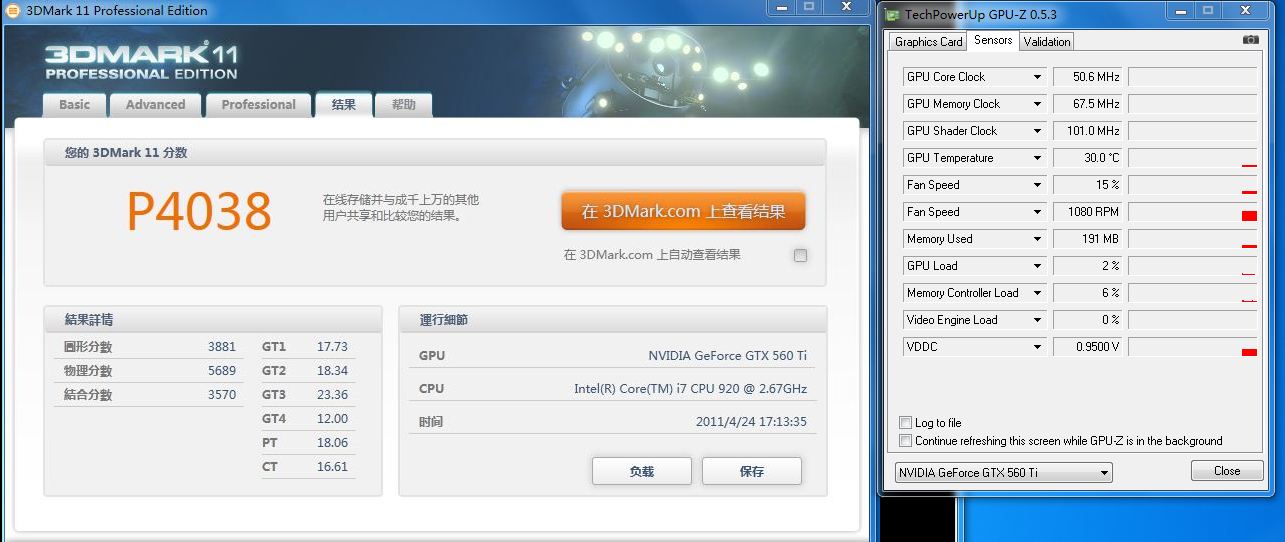Screen dimensions: 1285x542
Task: Expand the GPU Memory Clock sensor dropdown
Action: pos(1037,104)
